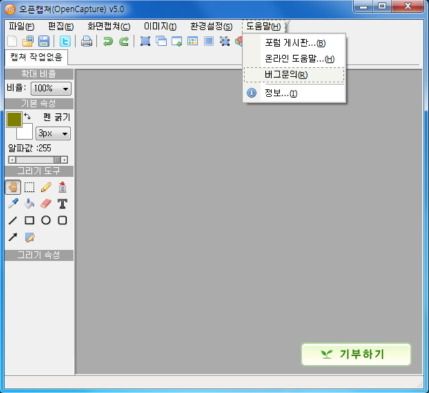Open the 파일(F) menu
The width and height of the screenshot is (429, 393).
pos(21,26)
